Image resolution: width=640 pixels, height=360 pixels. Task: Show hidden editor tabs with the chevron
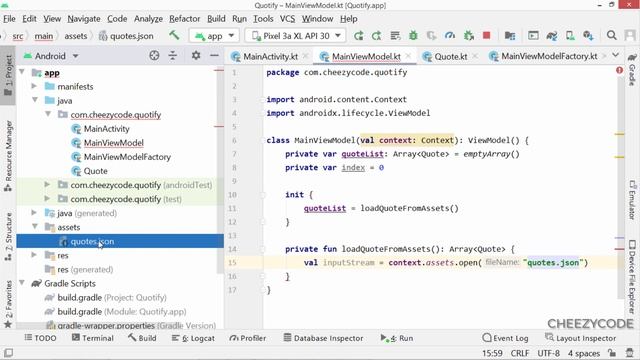(x=616, y=55)
